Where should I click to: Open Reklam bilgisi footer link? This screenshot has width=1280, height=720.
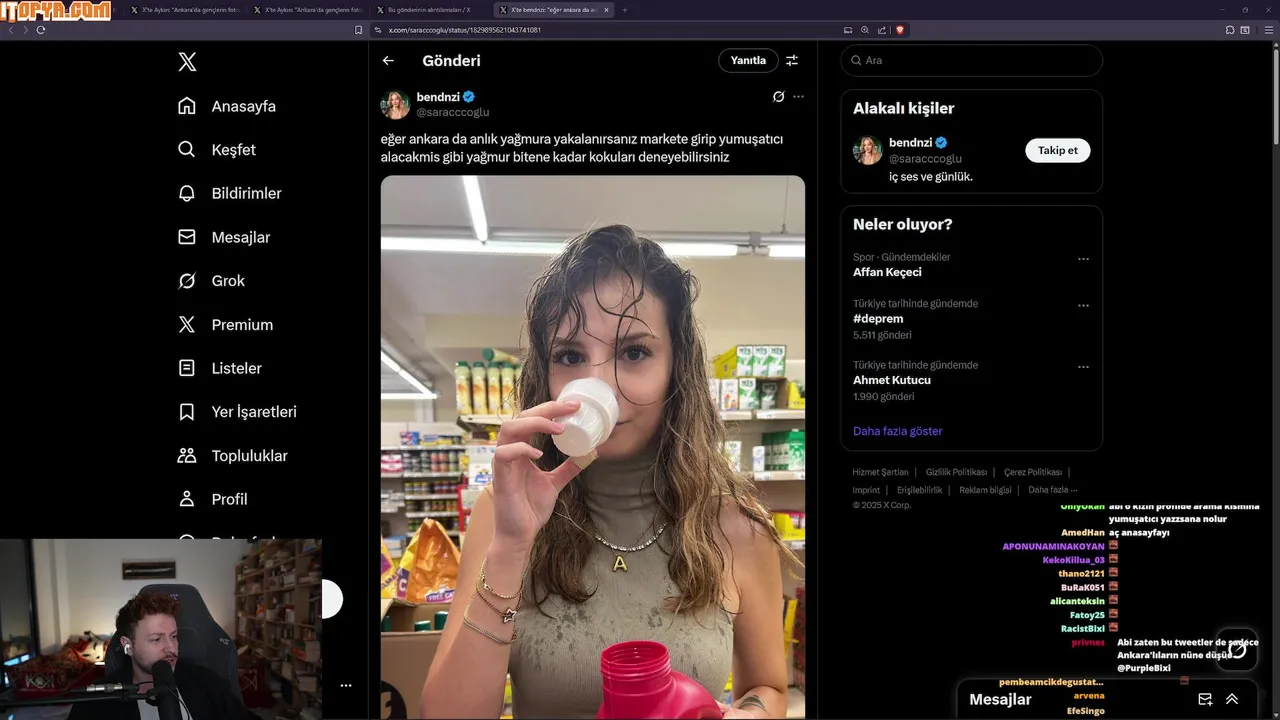[985, 490]
